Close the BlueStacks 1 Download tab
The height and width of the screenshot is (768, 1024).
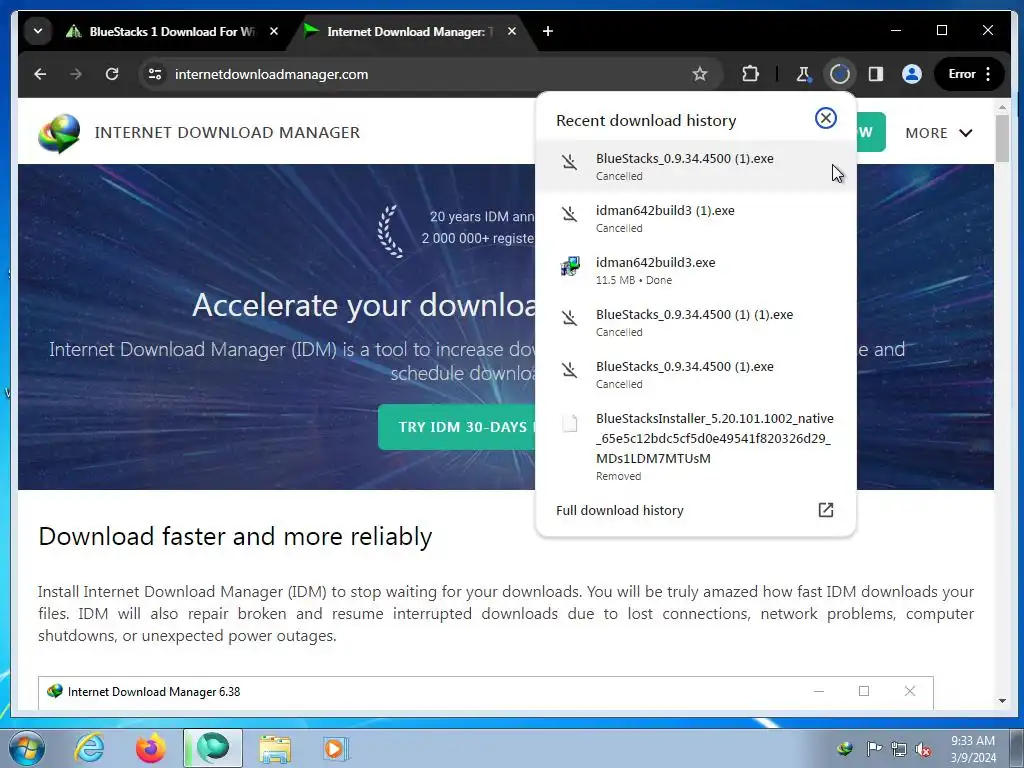pyautogui.click(x=274, y=31)
